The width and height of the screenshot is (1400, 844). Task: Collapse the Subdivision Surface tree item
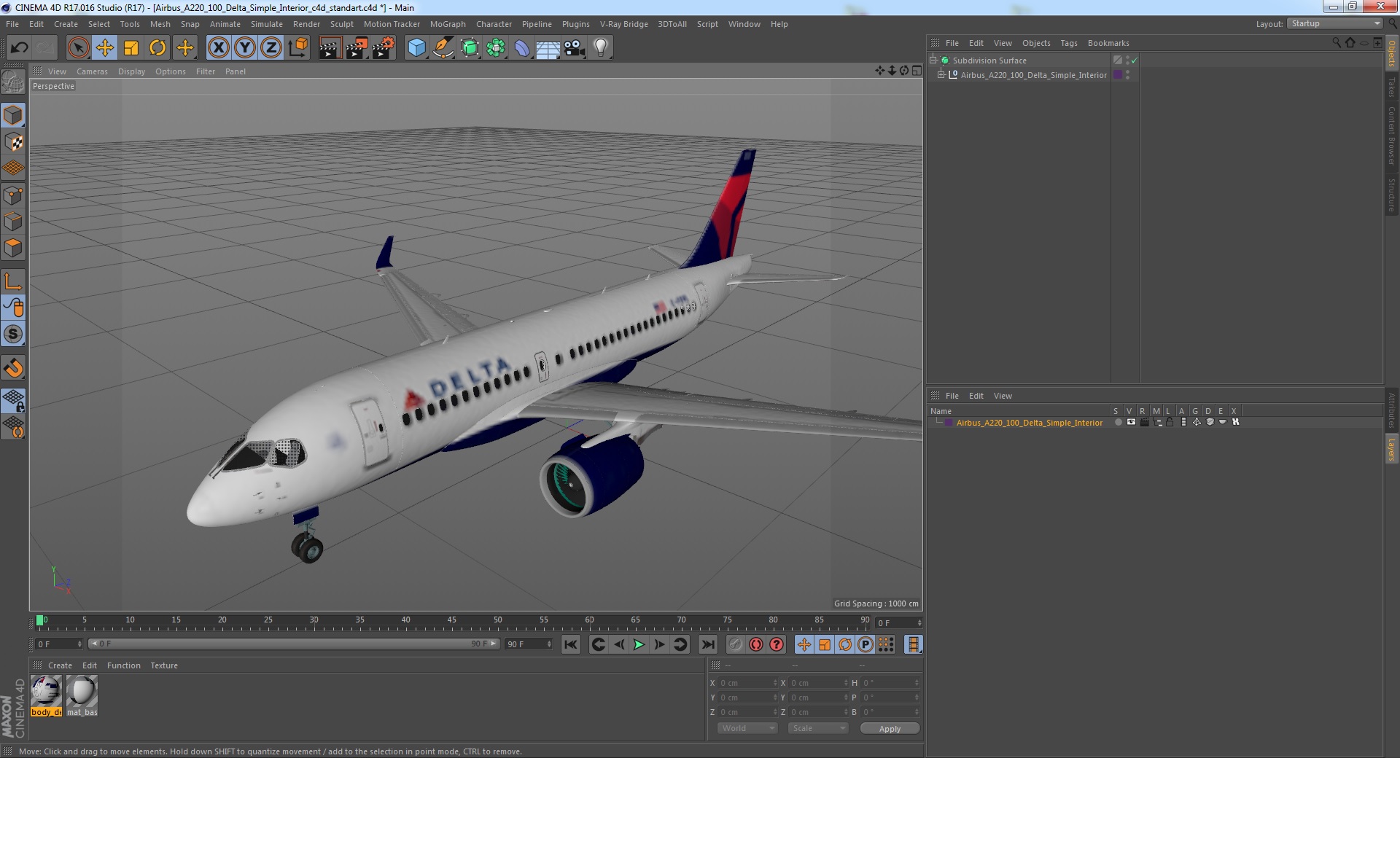[x=933, y=60]
